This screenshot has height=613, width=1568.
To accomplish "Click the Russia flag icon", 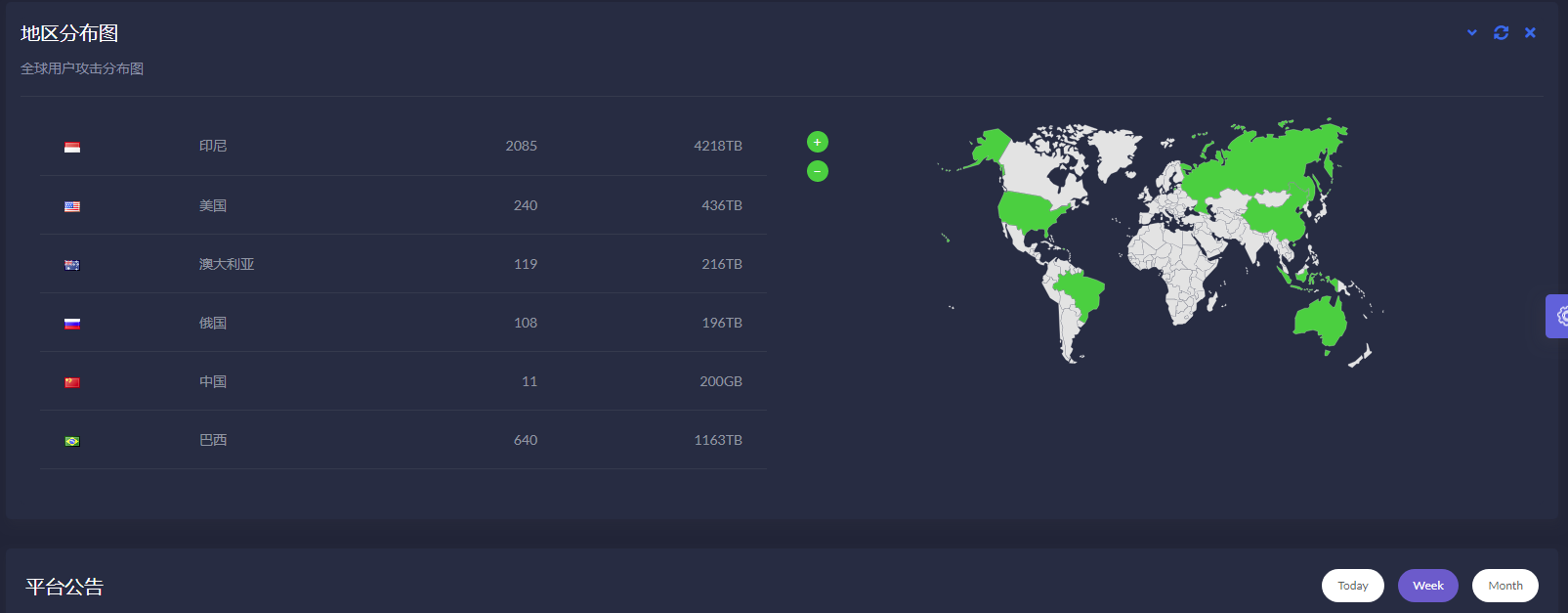I will point(72,324).
